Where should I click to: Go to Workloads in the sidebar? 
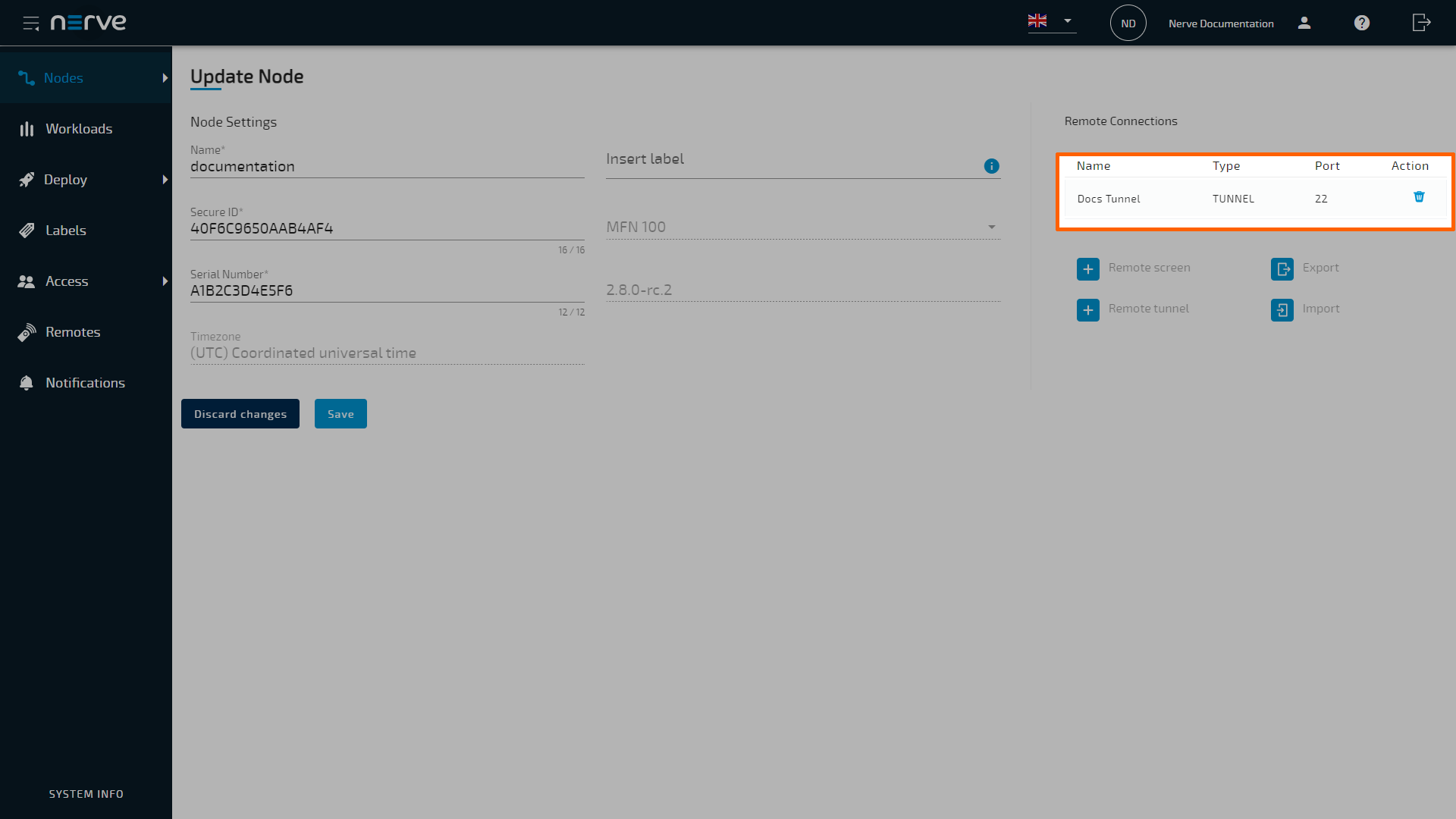coord(79,129)
